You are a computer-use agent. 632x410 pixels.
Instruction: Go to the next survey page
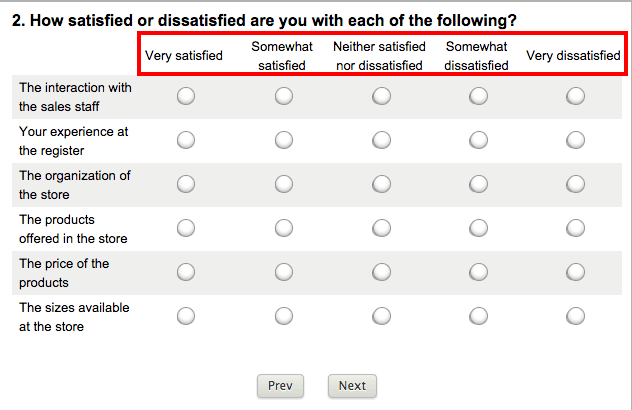click(x=352, y=386)
